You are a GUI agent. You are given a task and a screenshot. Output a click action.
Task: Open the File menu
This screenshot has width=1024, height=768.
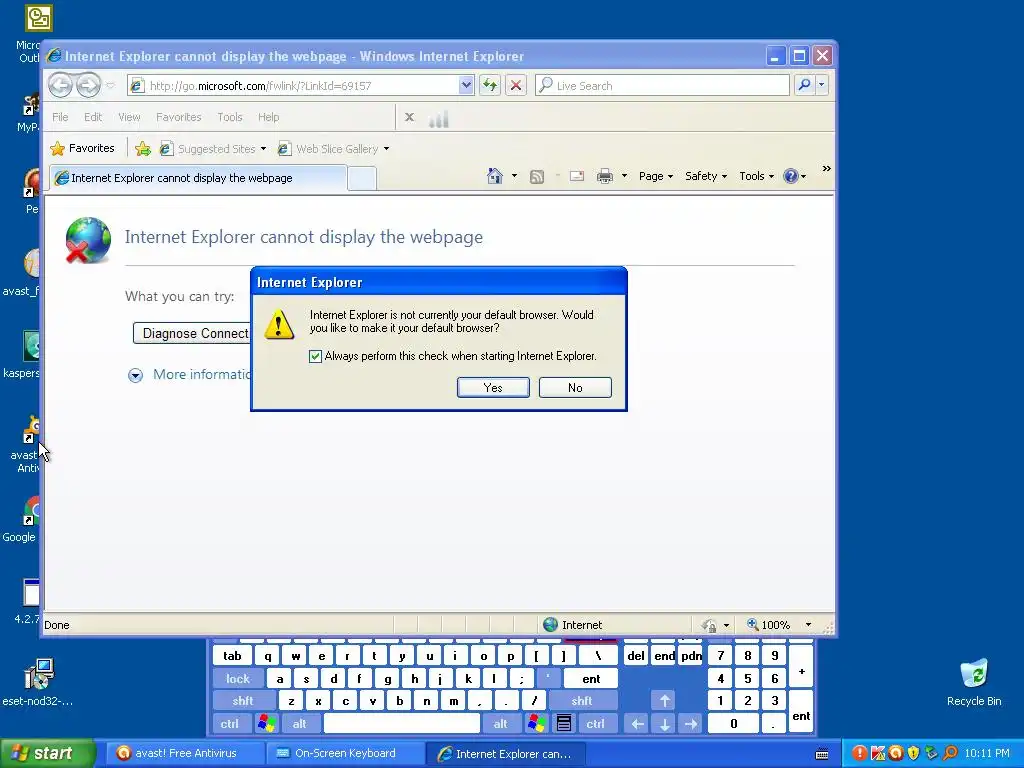pos(60,117)
